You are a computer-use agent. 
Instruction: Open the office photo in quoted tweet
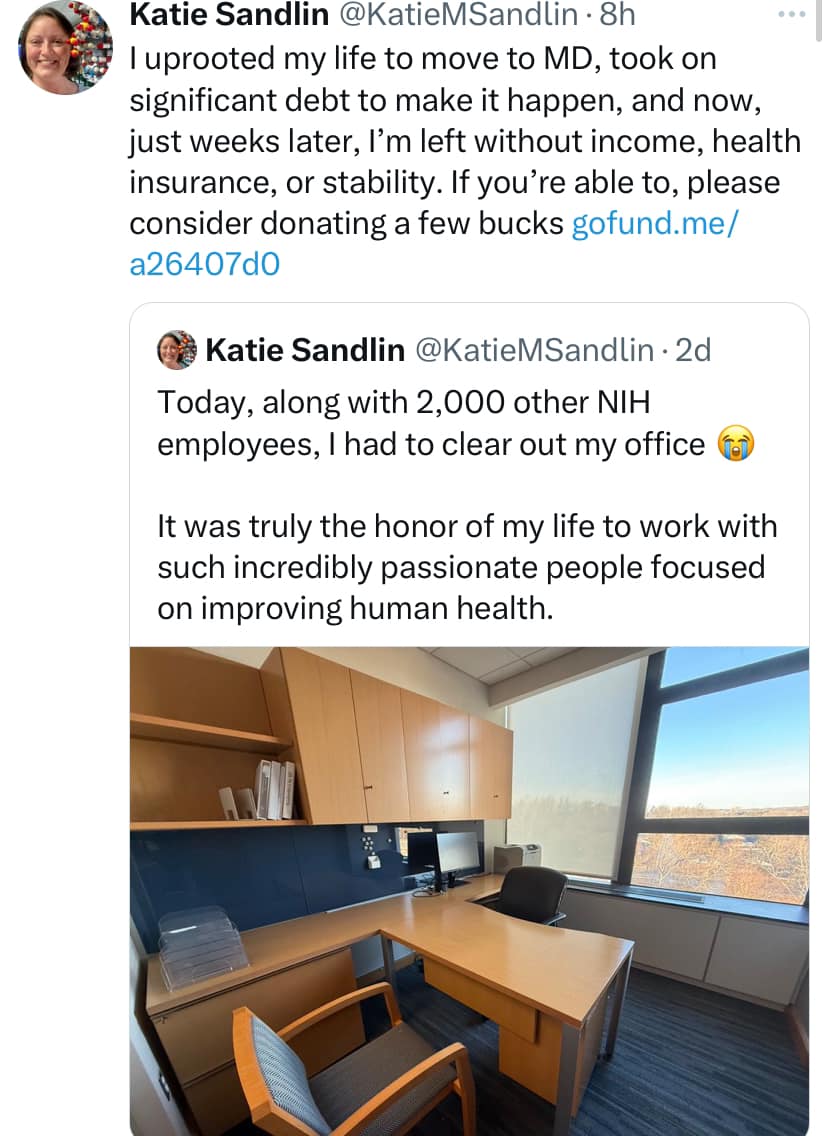[469, 890]
